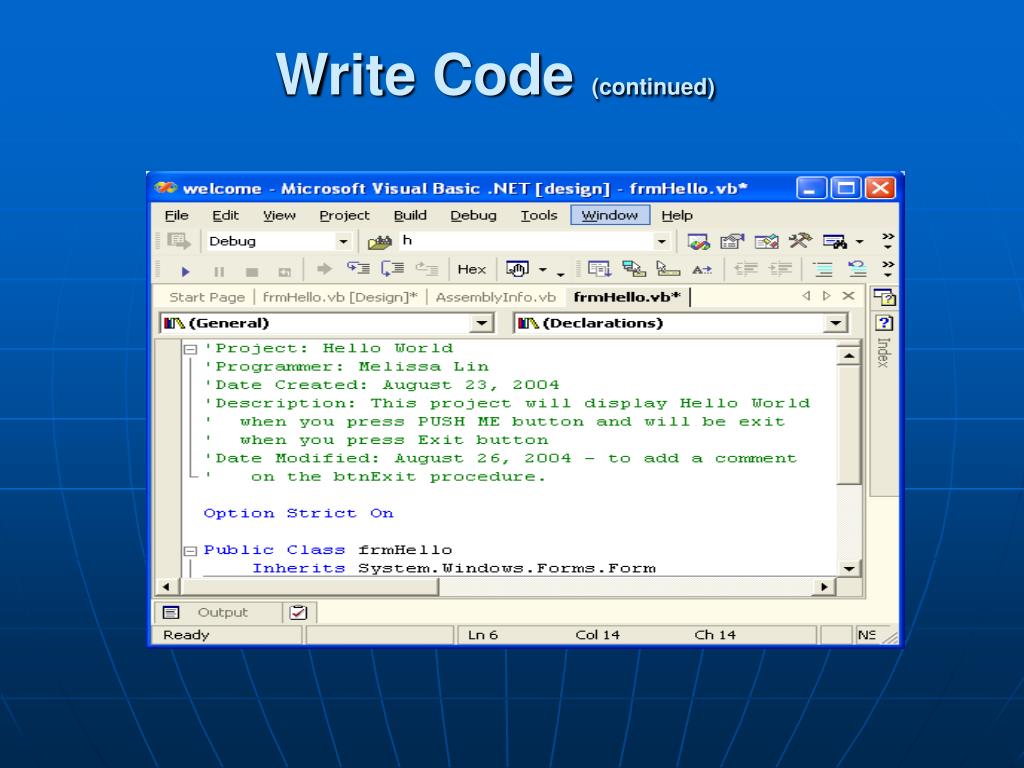Open the Properties Window toolbar icon
1024x768 pixels.
coord(732,242)
